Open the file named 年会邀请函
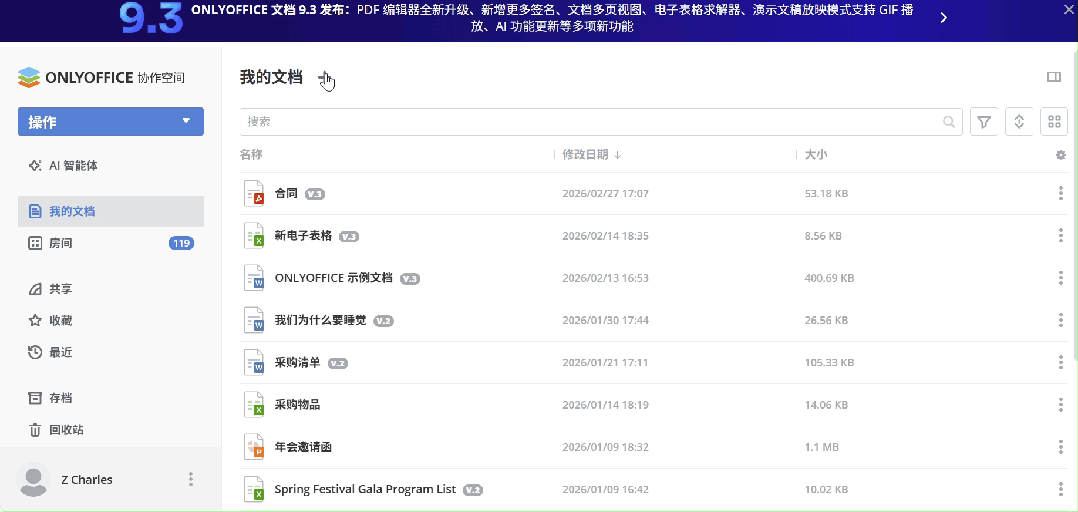The height and width of the screenshot is (512, 1078). 303,447
